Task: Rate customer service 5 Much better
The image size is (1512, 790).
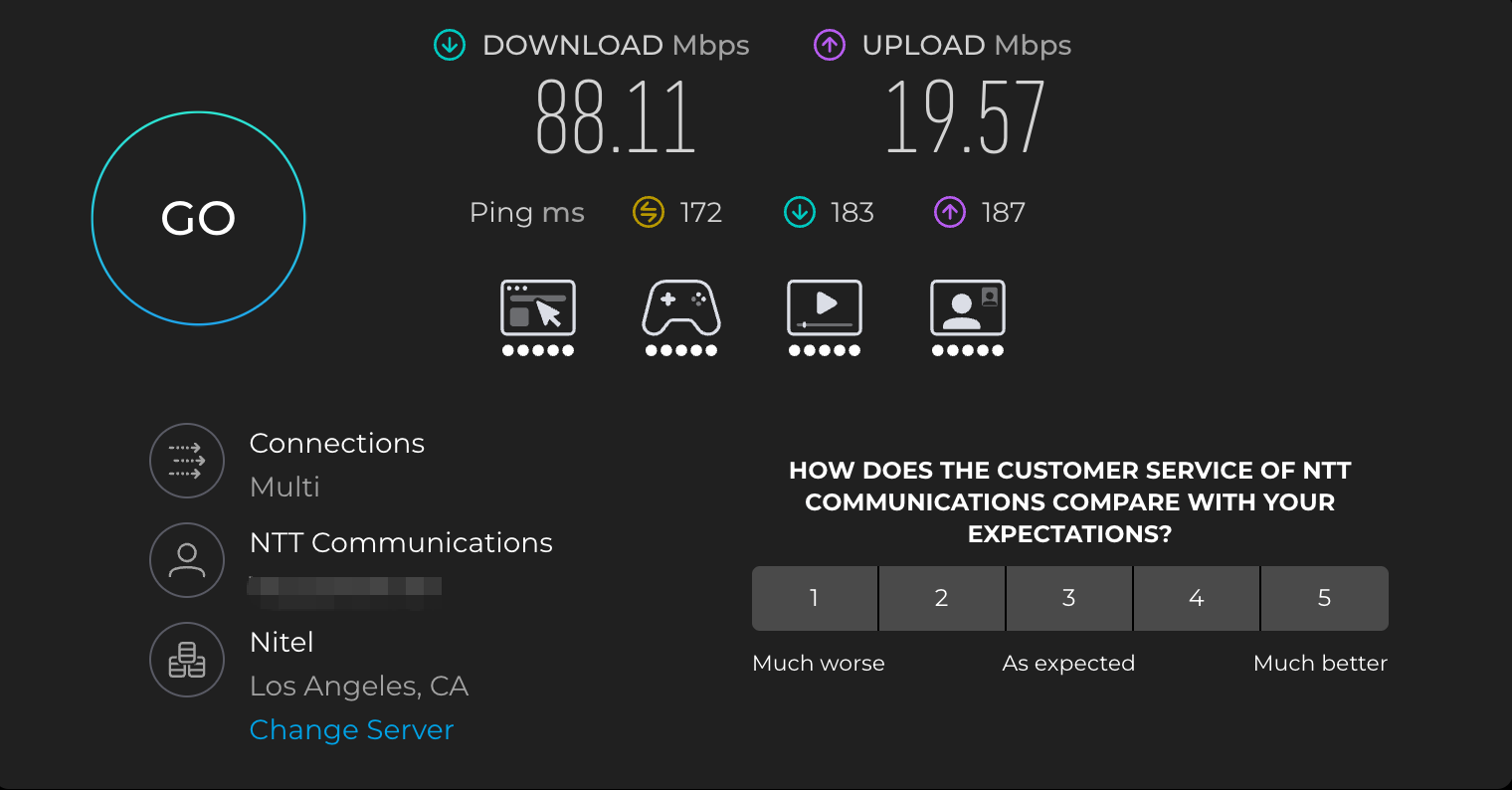Action: pos(1324,598)
